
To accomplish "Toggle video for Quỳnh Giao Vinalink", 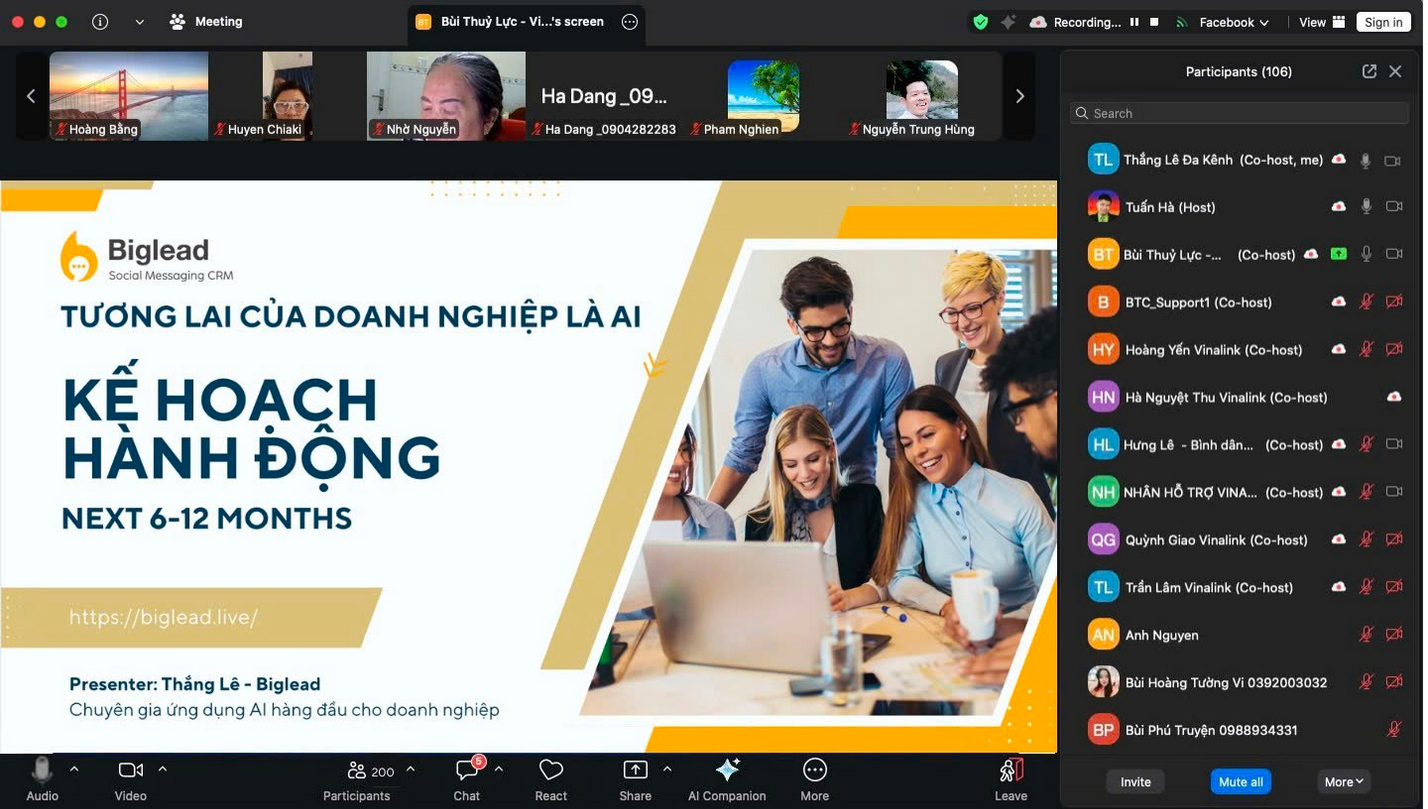I will coord(1394,539).
